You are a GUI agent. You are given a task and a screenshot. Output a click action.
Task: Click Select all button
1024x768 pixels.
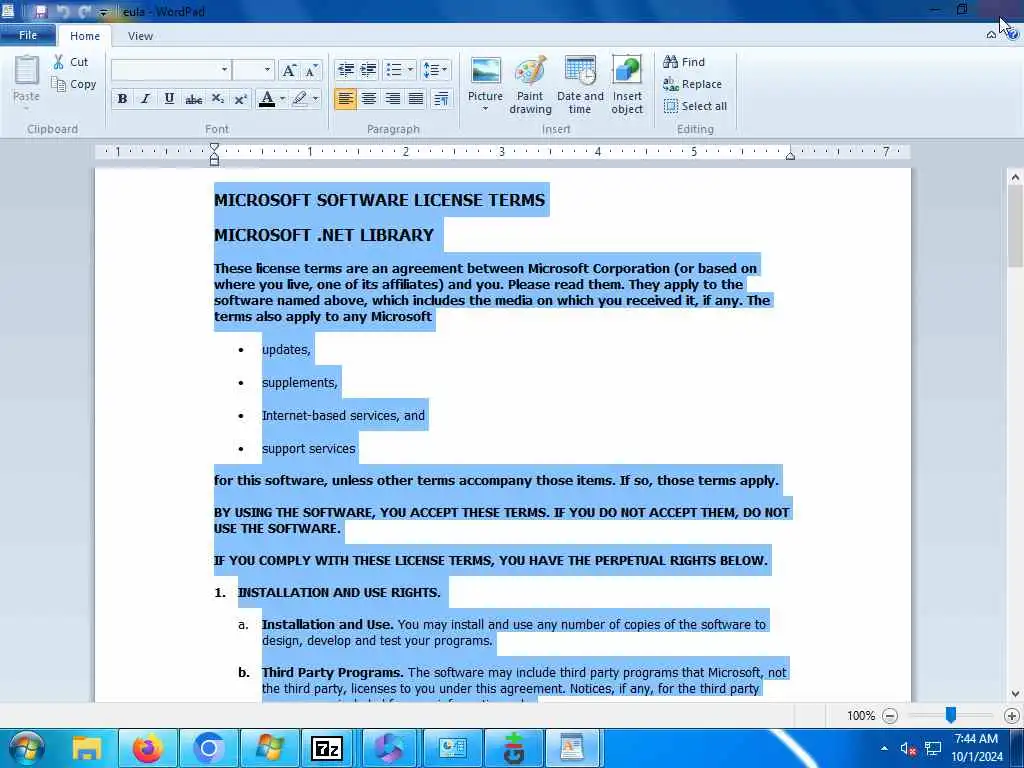click(x=696, y=106)
